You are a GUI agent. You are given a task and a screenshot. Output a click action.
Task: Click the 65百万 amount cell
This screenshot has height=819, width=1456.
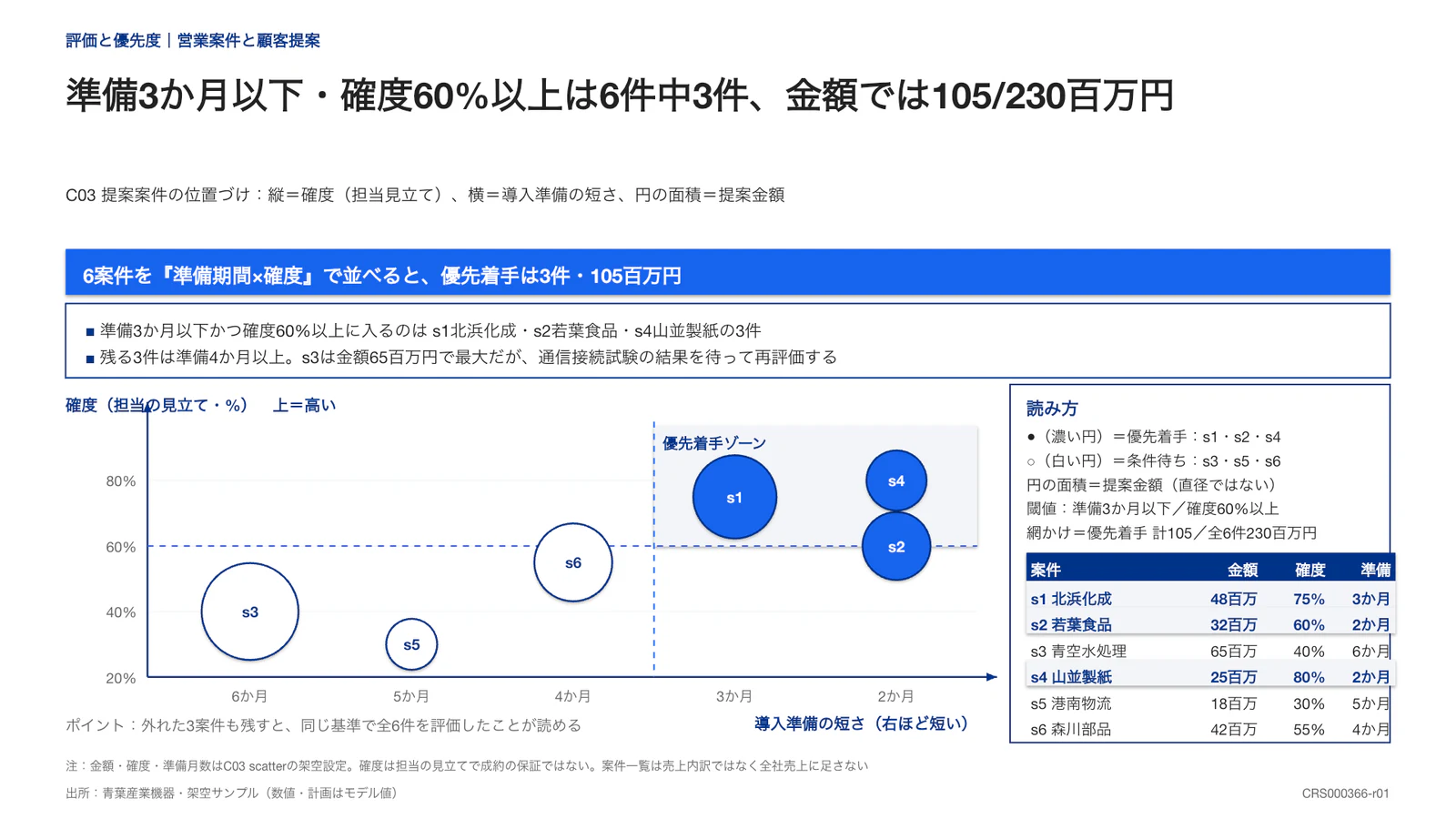coord(1233,651)
